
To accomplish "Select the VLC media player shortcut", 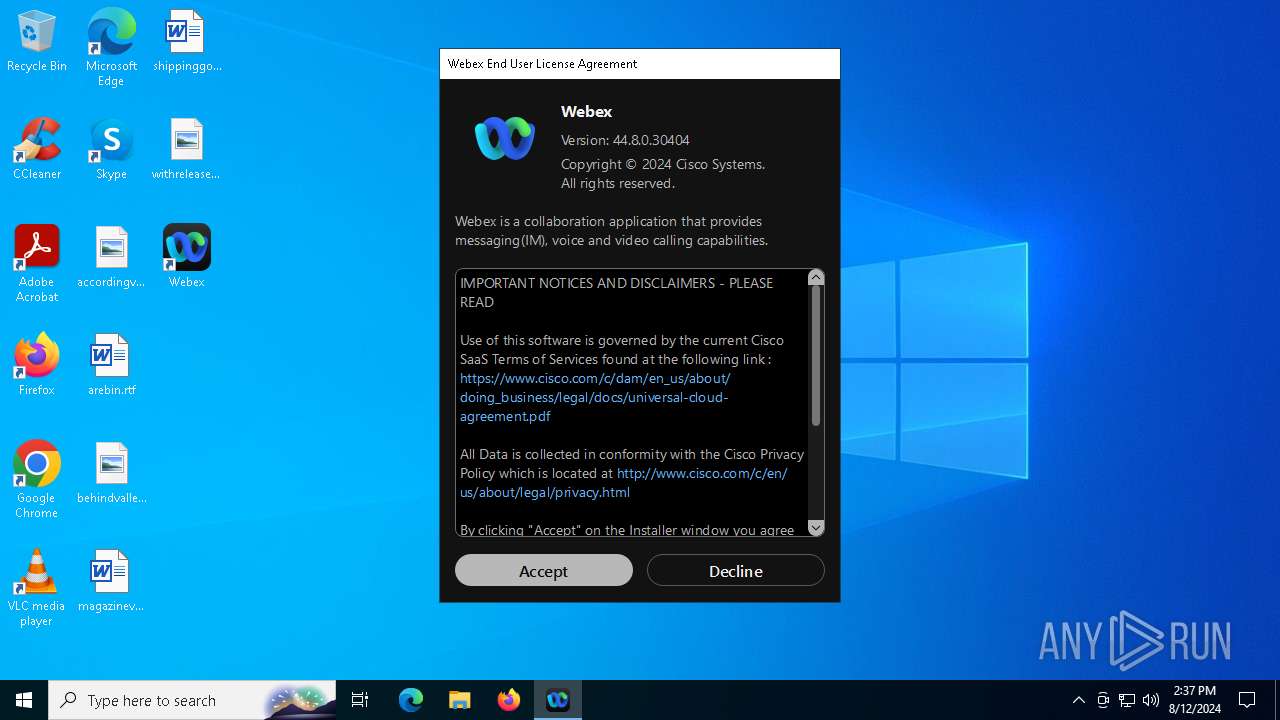I will 37,587.
